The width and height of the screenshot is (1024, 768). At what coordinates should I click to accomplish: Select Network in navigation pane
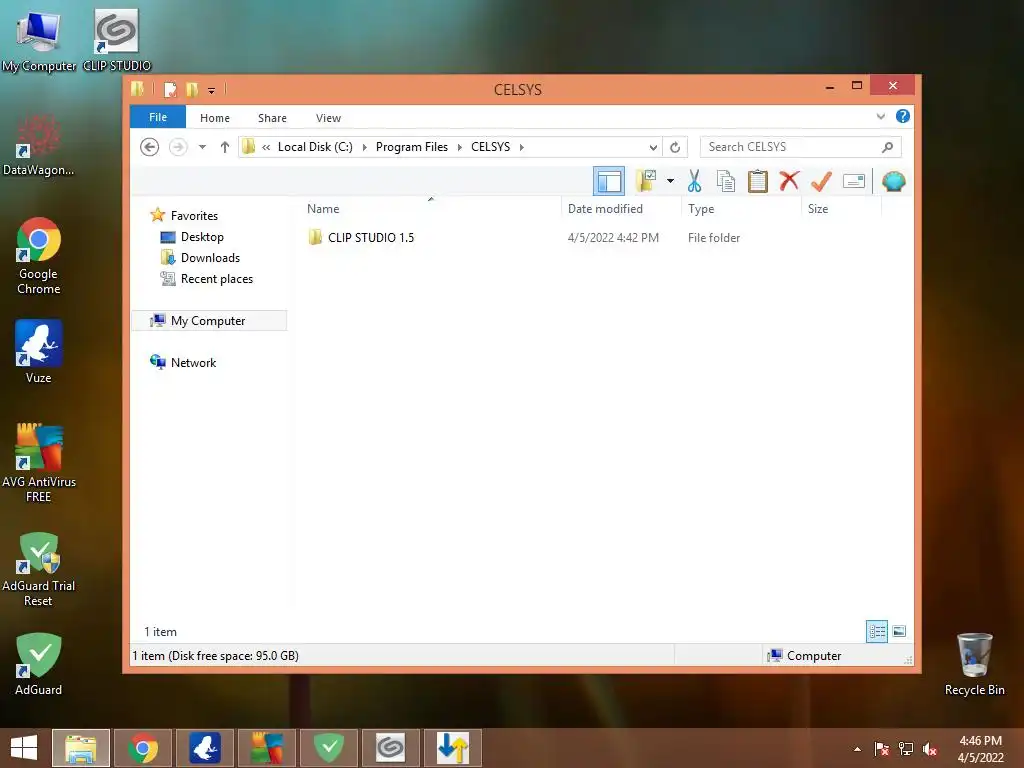point(193,362)
